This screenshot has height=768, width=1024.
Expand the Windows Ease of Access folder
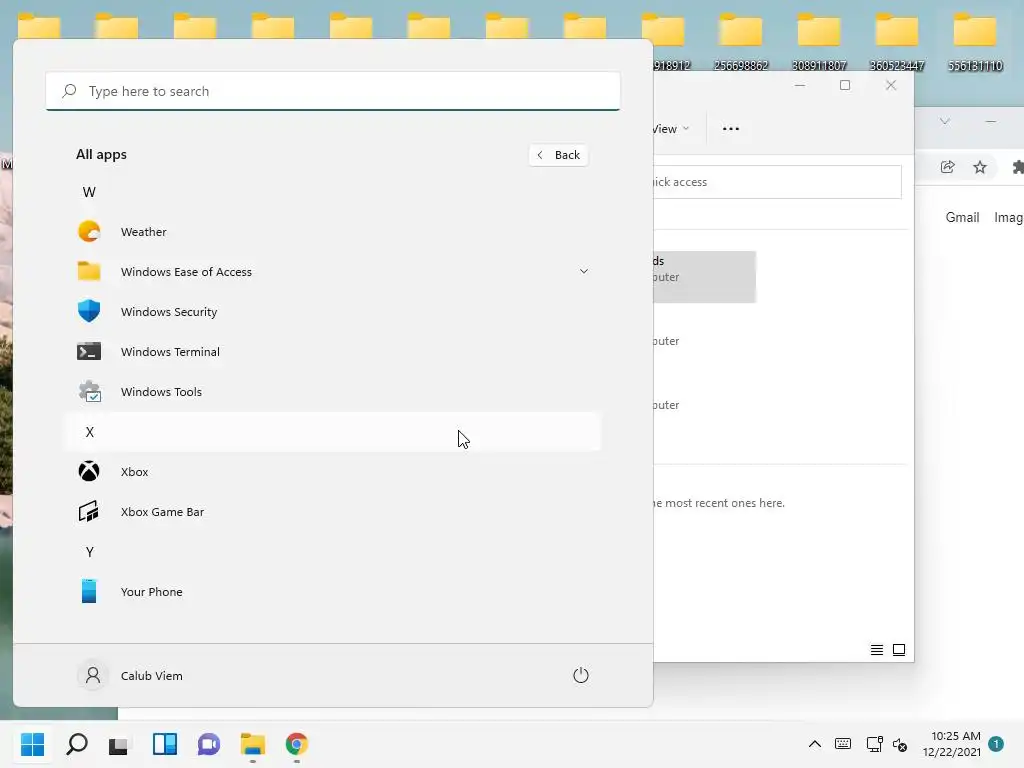coord(584,272)
